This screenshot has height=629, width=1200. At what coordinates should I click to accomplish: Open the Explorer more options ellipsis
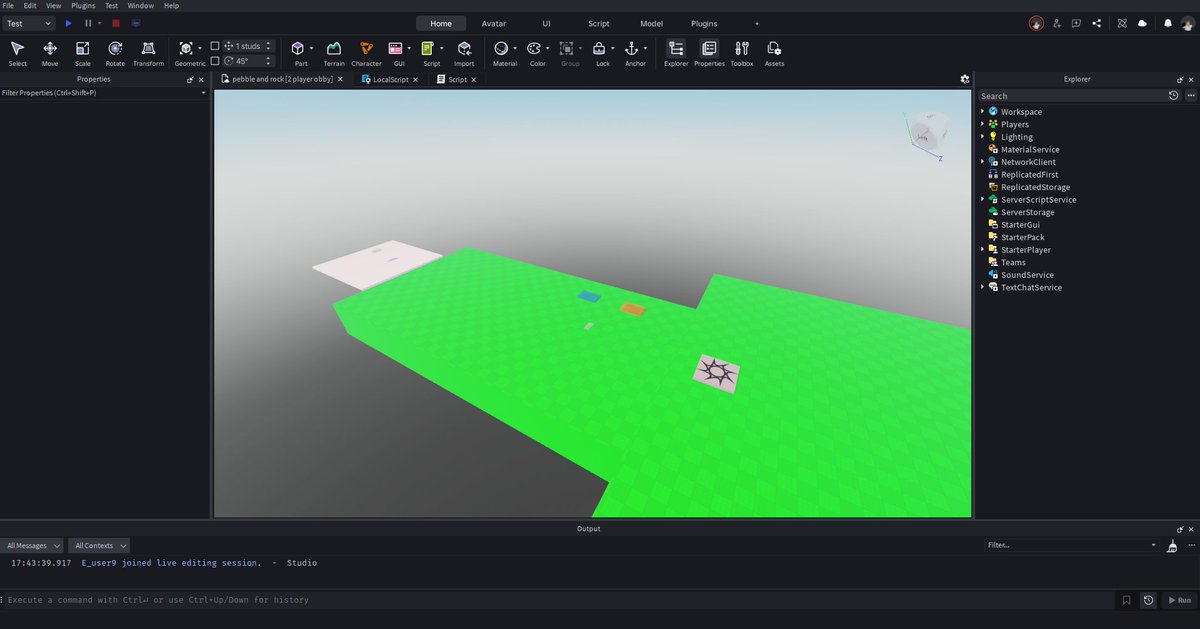(1191, 96)
